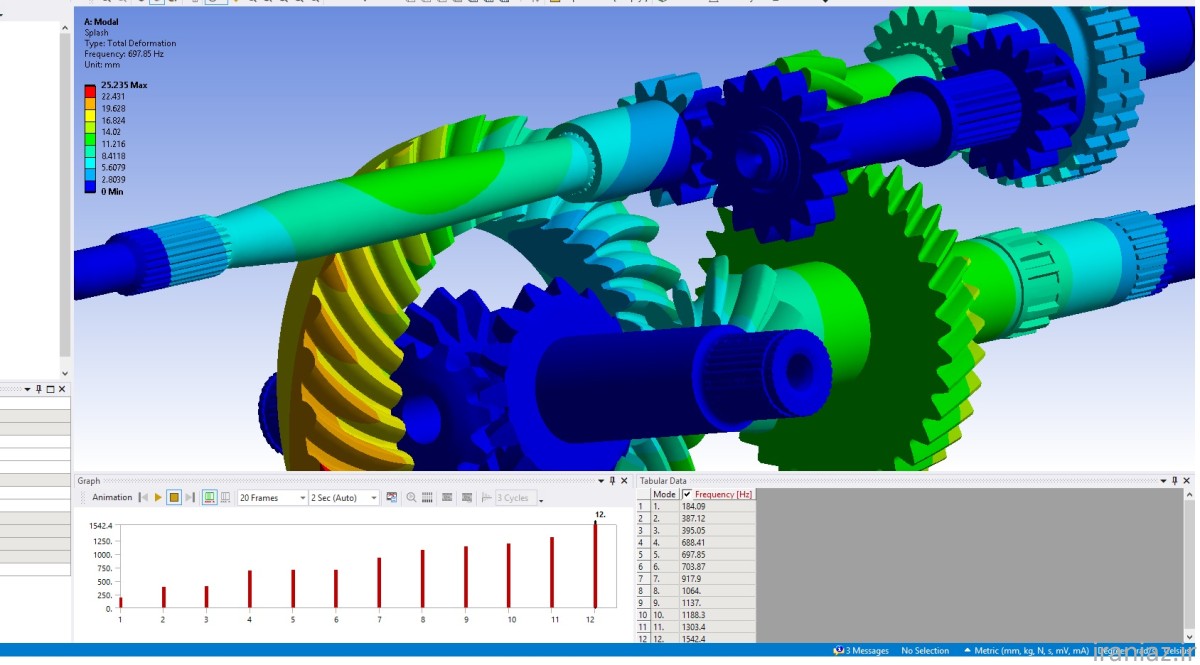The image size is (1200, 665).
Task: Click the zoom icon in Graph toolbar
Action: point(411,498)
